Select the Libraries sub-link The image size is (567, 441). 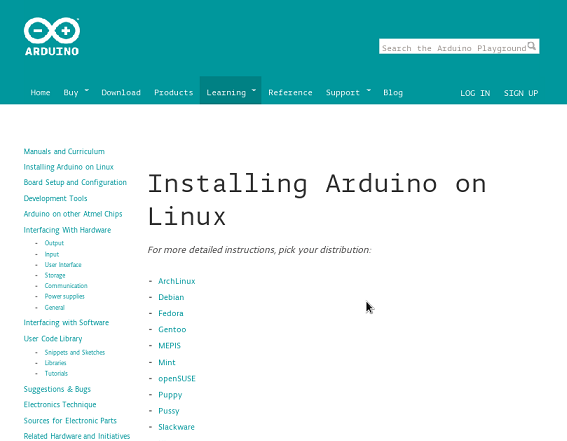55,363
